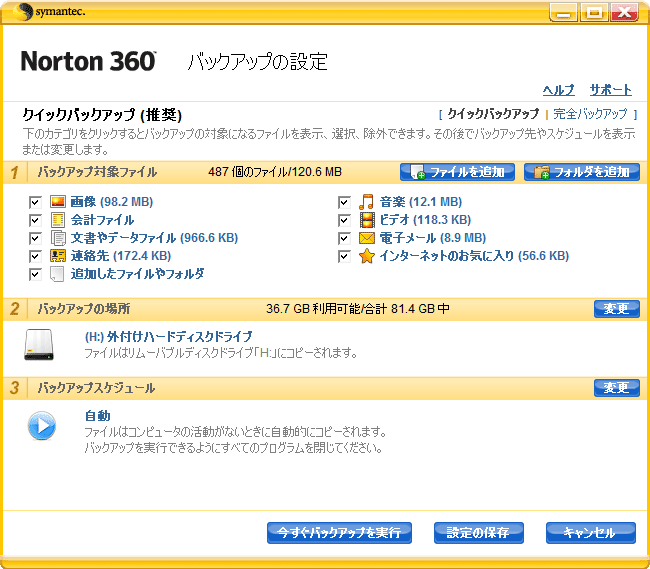Toggle the ビデオ checkbox
650x569 pixels.
pos(344,220)
